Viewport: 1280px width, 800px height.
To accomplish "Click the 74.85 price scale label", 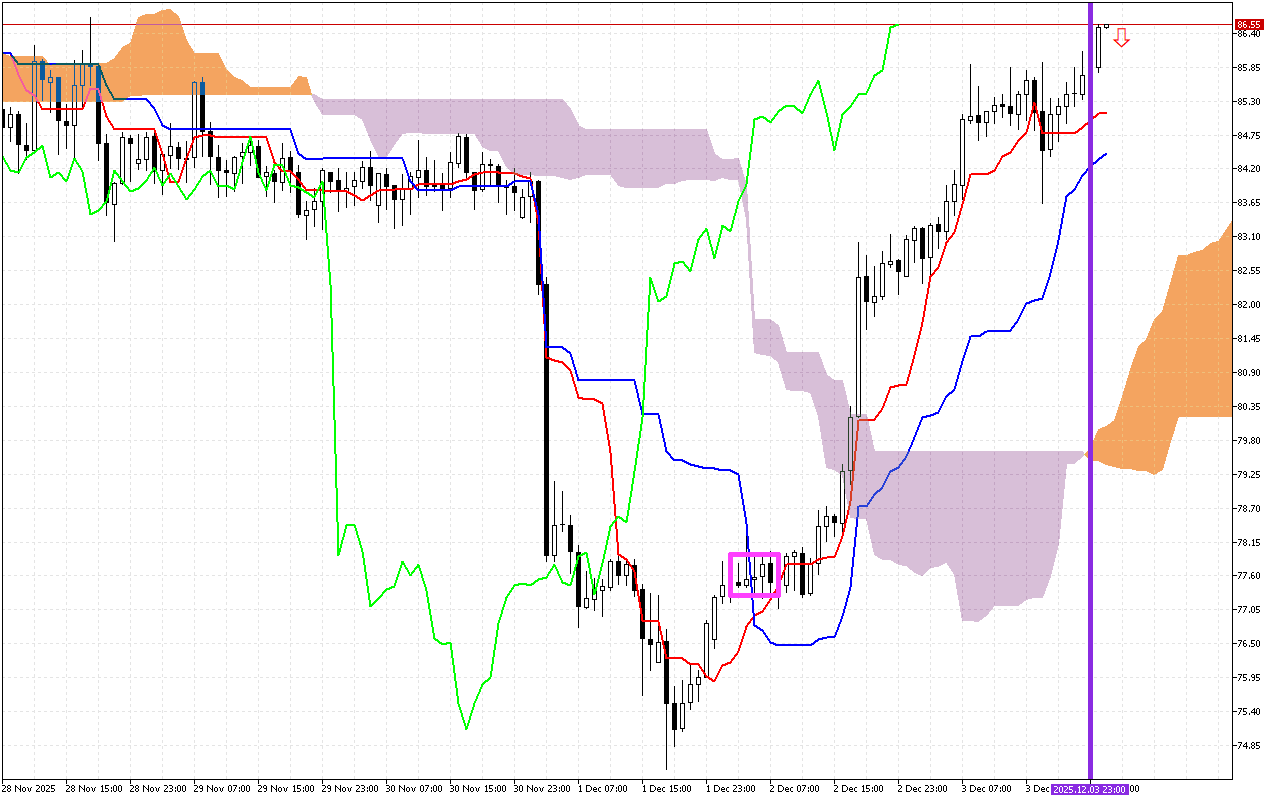I will [1247, 746].
